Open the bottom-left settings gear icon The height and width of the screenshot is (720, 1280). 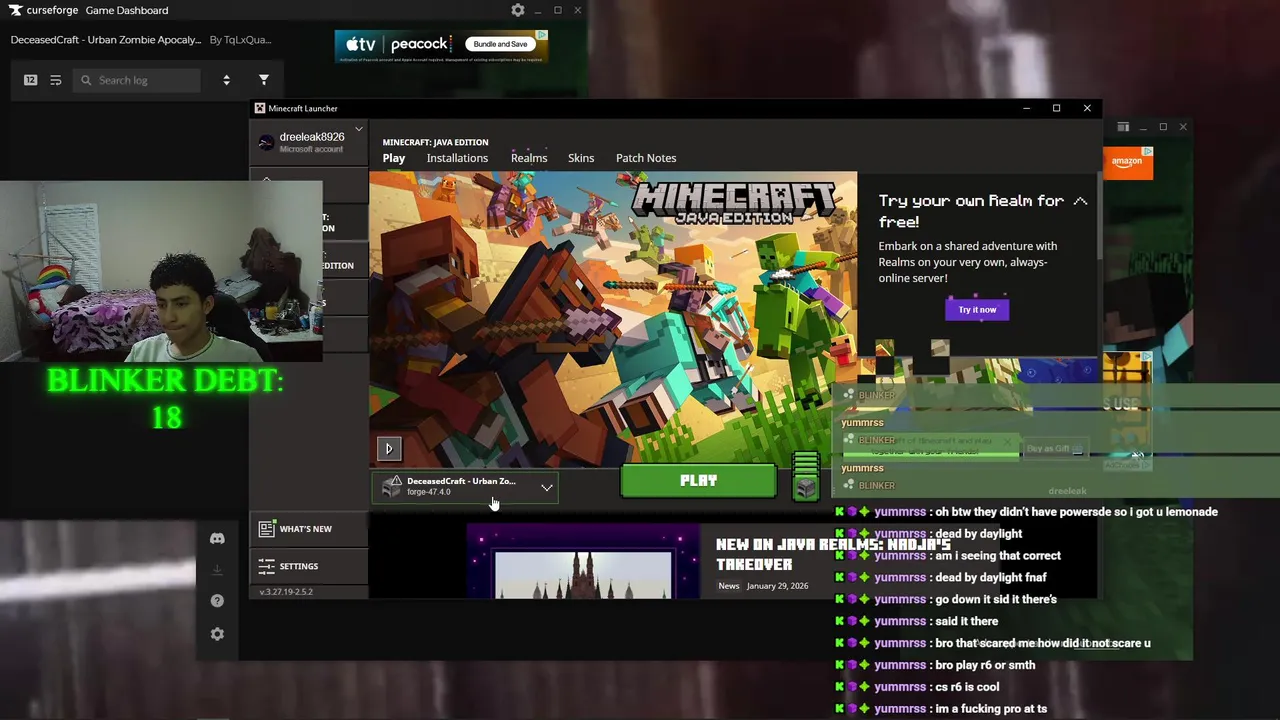(x=217, y=634)
